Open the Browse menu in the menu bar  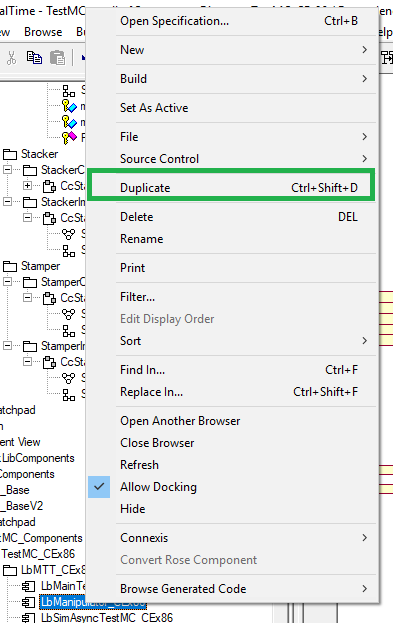(x=43, y=32)
